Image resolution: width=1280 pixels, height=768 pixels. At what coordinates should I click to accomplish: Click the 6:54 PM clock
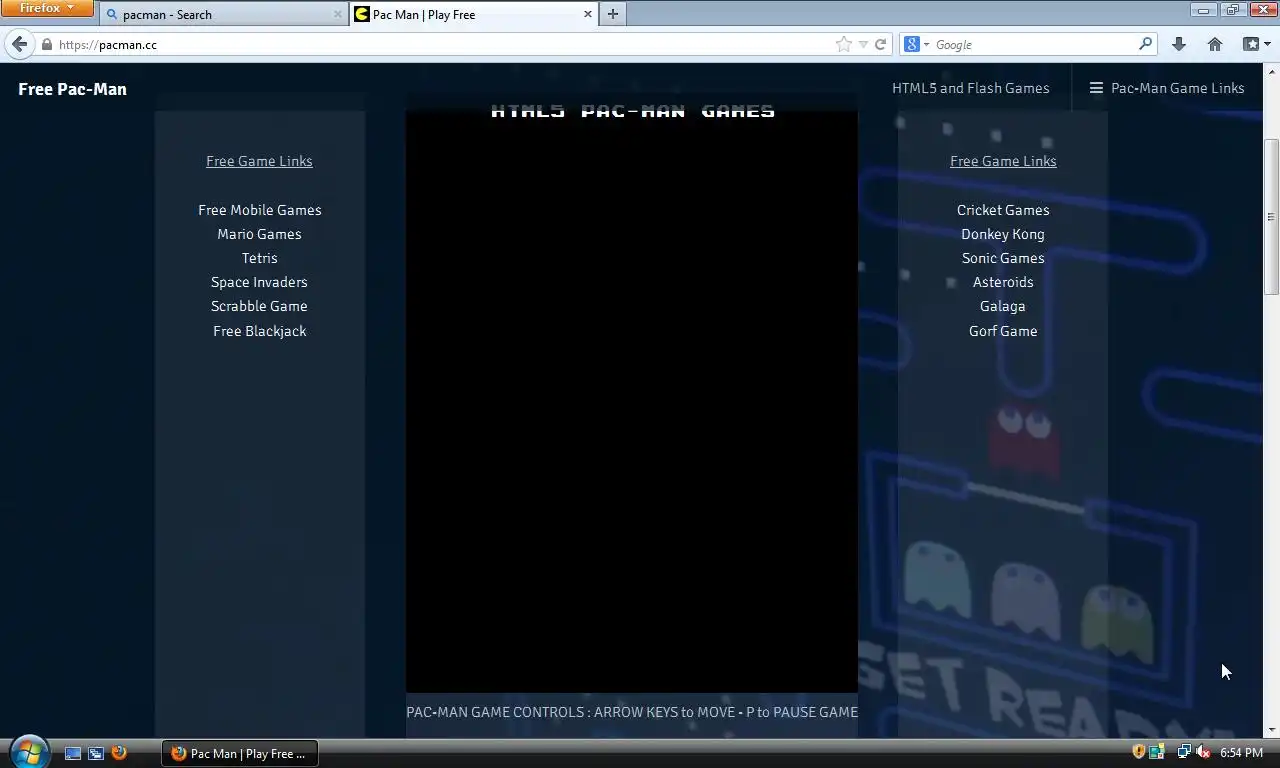coord(1241,752)
